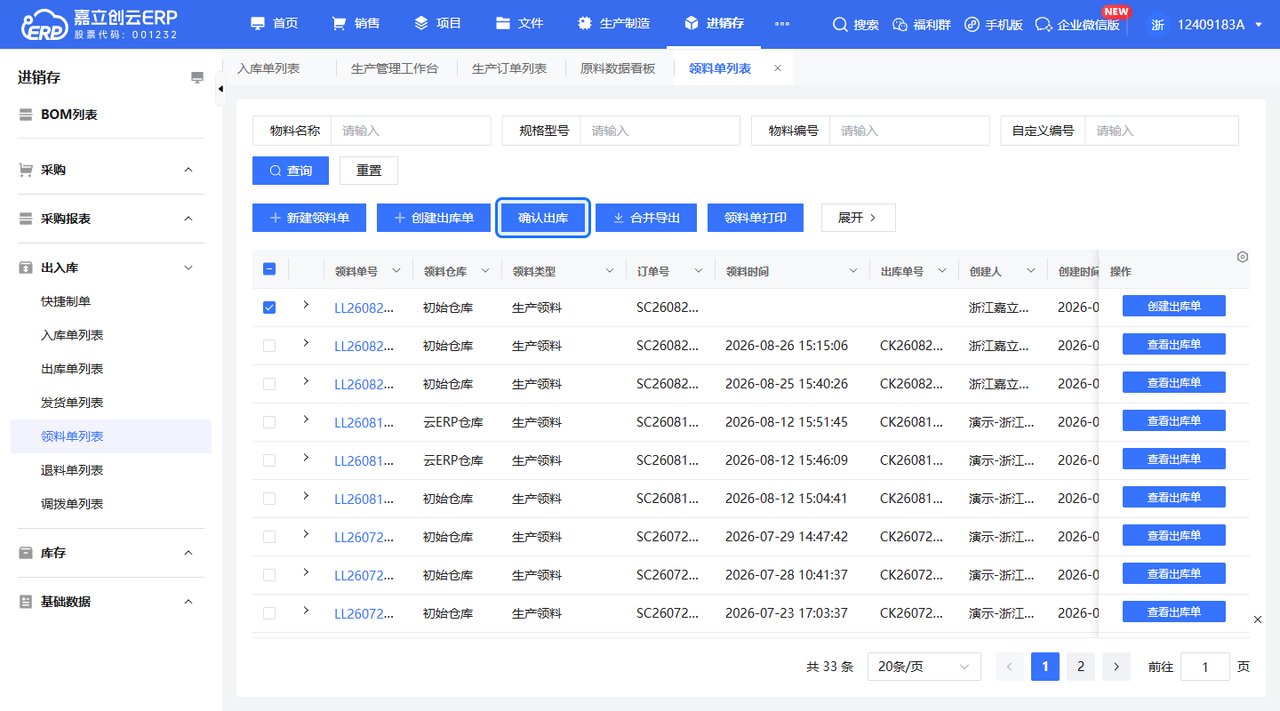Open 手机版 mobile version link
This screenshot has height=711, width=1280.
pyautogui.click(x=994, y=24)
